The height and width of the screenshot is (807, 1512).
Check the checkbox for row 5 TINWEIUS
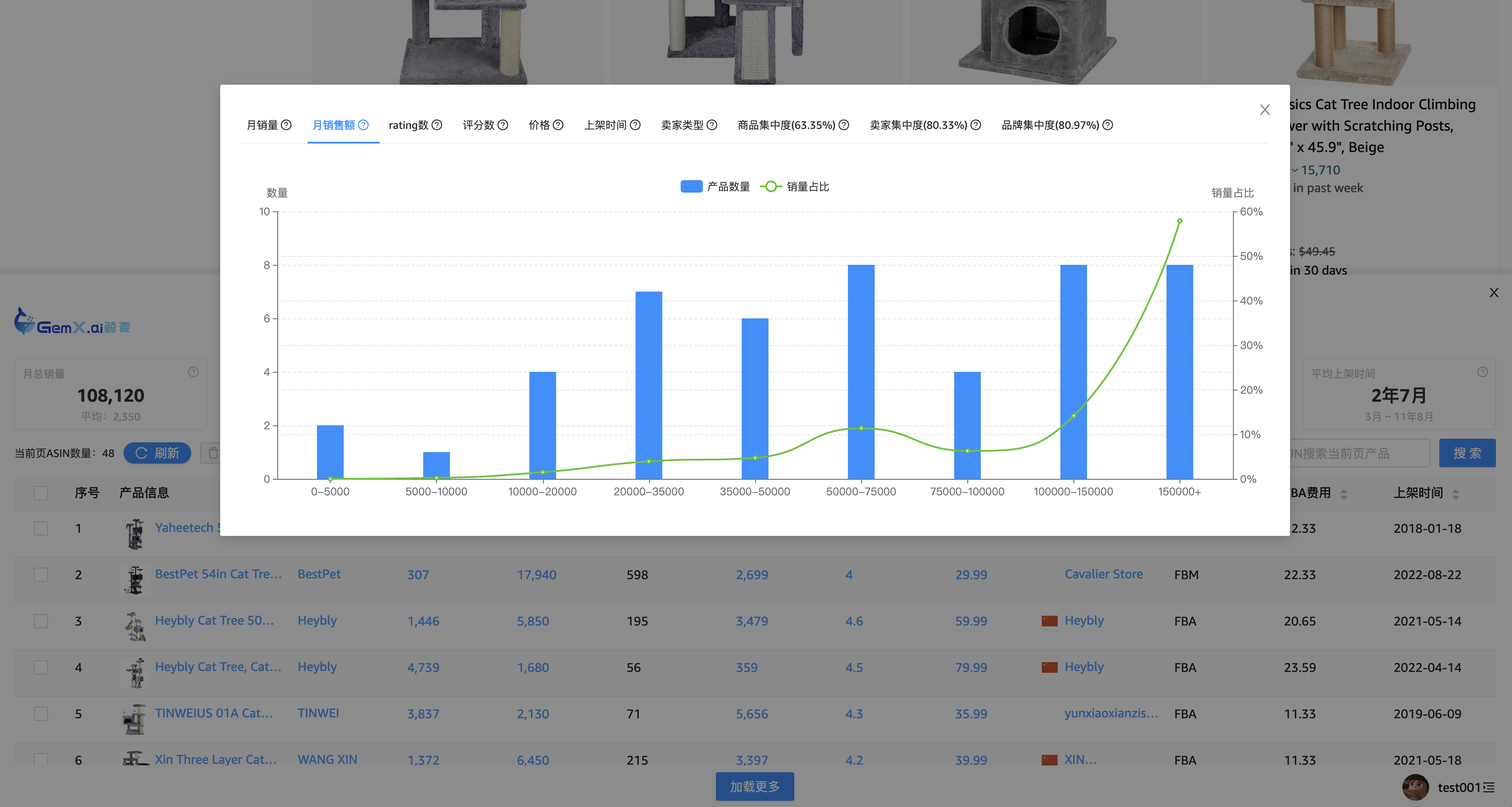coord(41,714)
